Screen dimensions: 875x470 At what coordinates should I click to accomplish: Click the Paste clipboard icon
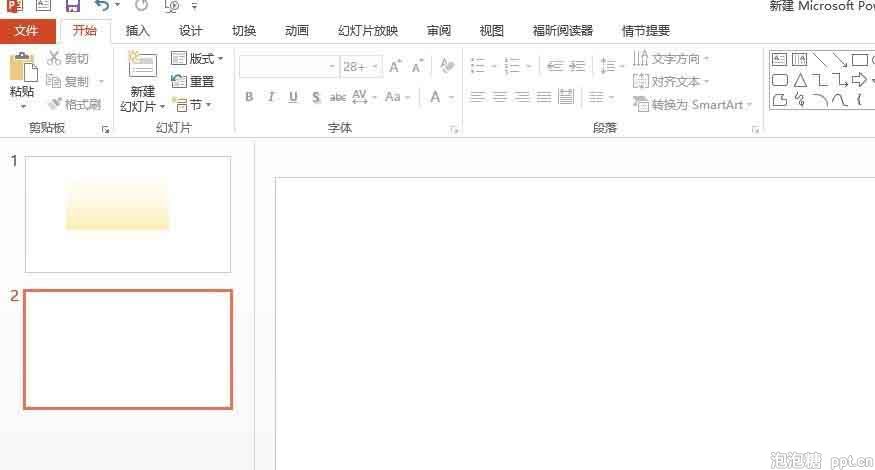pyautogui.click(x=21, y=68)
